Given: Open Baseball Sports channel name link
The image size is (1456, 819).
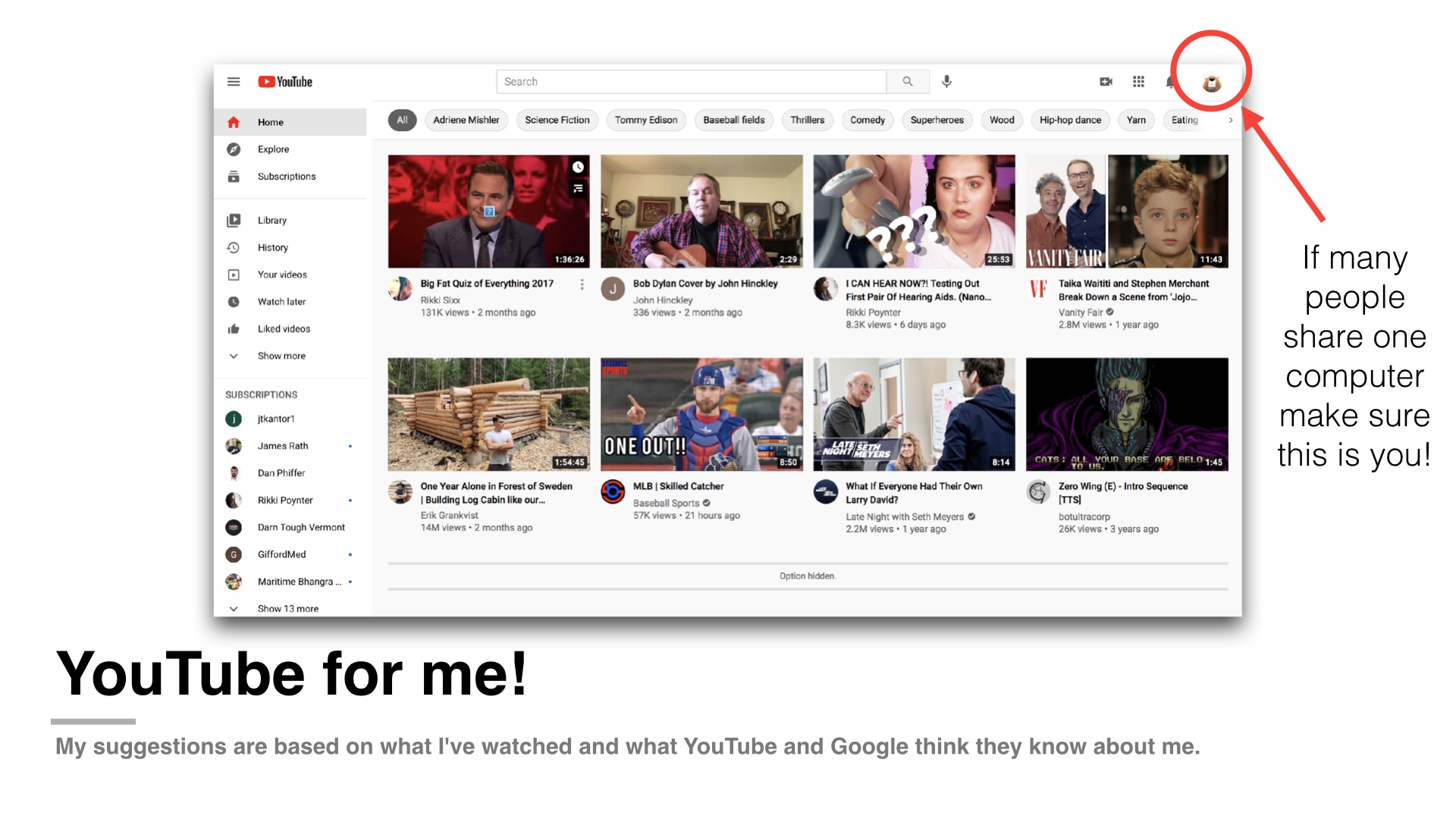Looking at the screenshot, I should click(666, 504).
